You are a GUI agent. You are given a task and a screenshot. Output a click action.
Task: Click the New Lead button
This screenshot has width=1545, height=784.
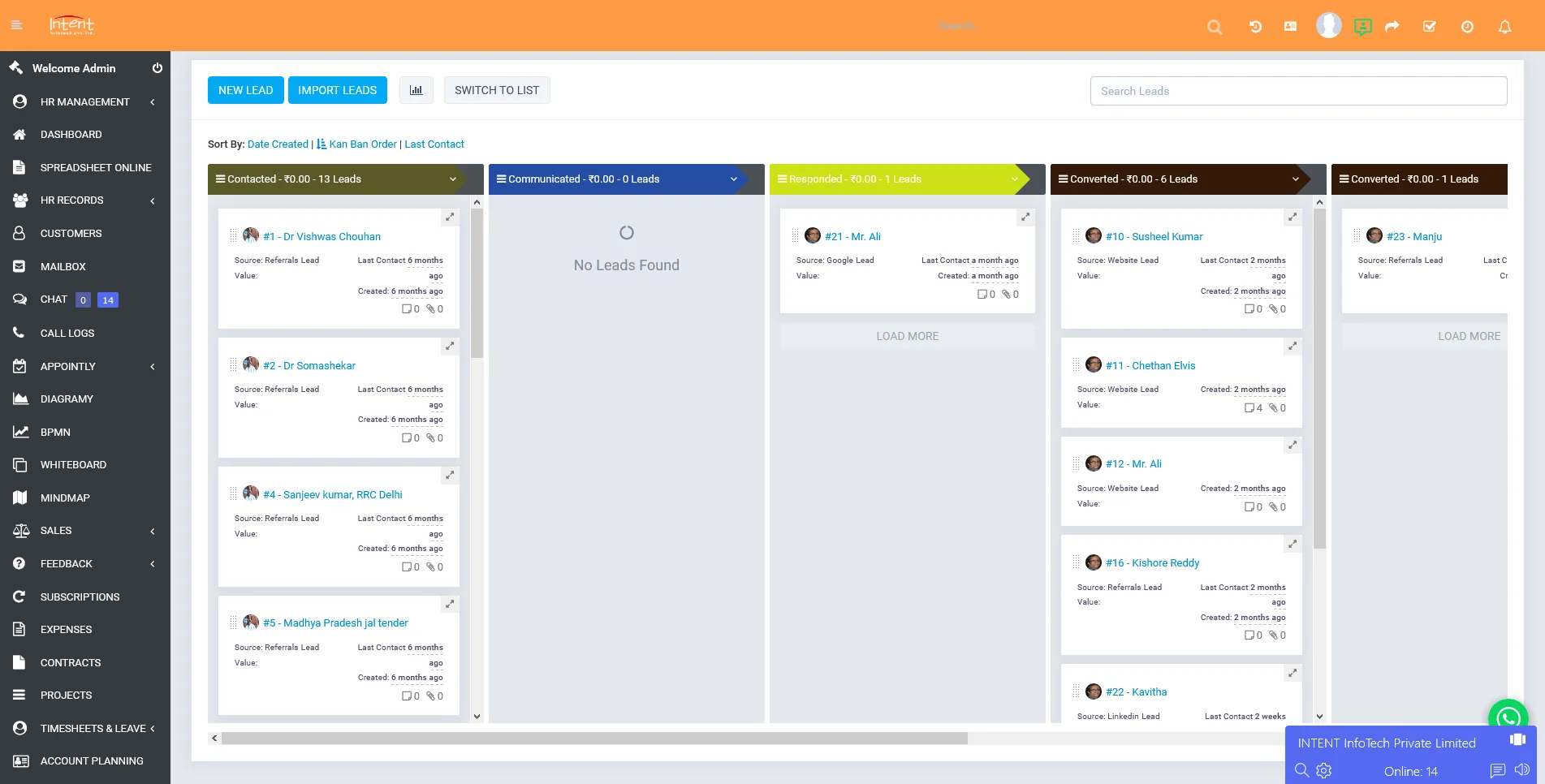(246, 90)
